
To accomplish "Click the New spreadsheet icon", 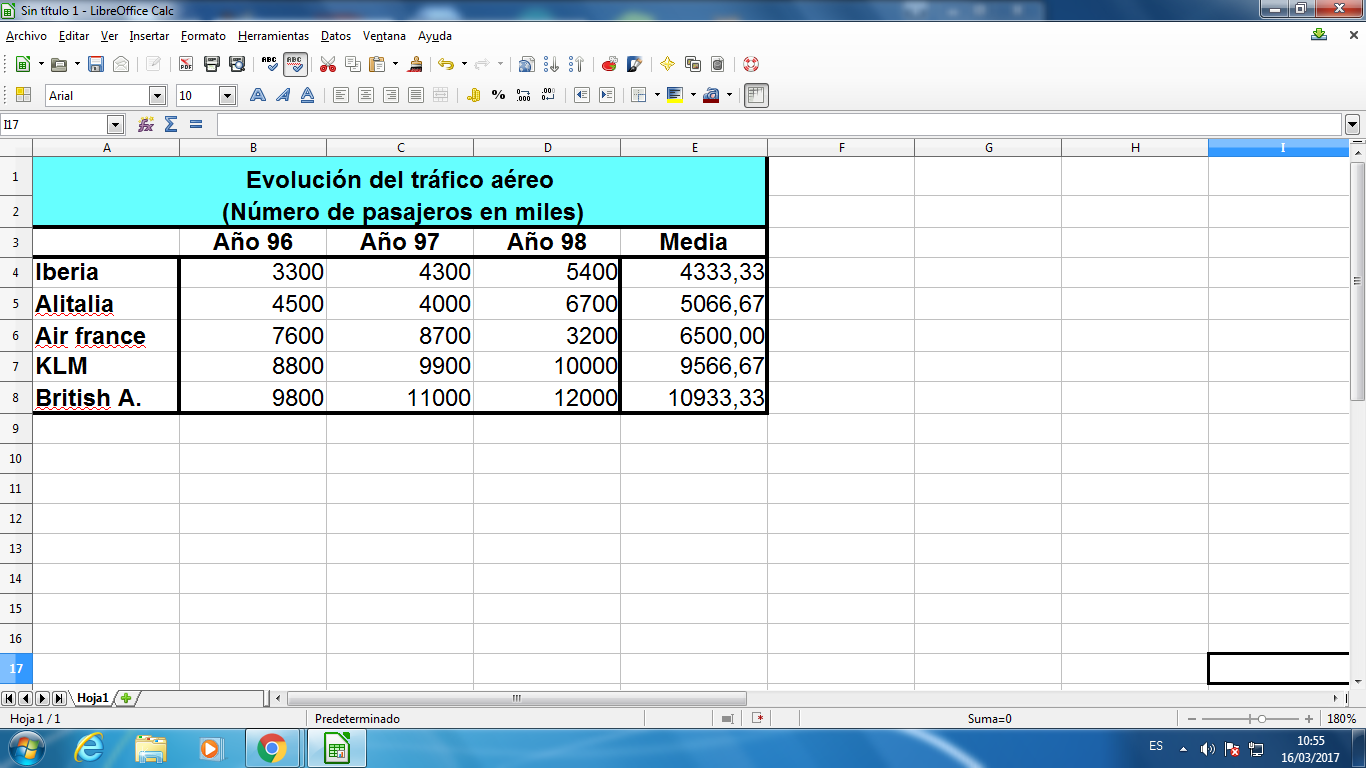I will (x=22, y=64).
